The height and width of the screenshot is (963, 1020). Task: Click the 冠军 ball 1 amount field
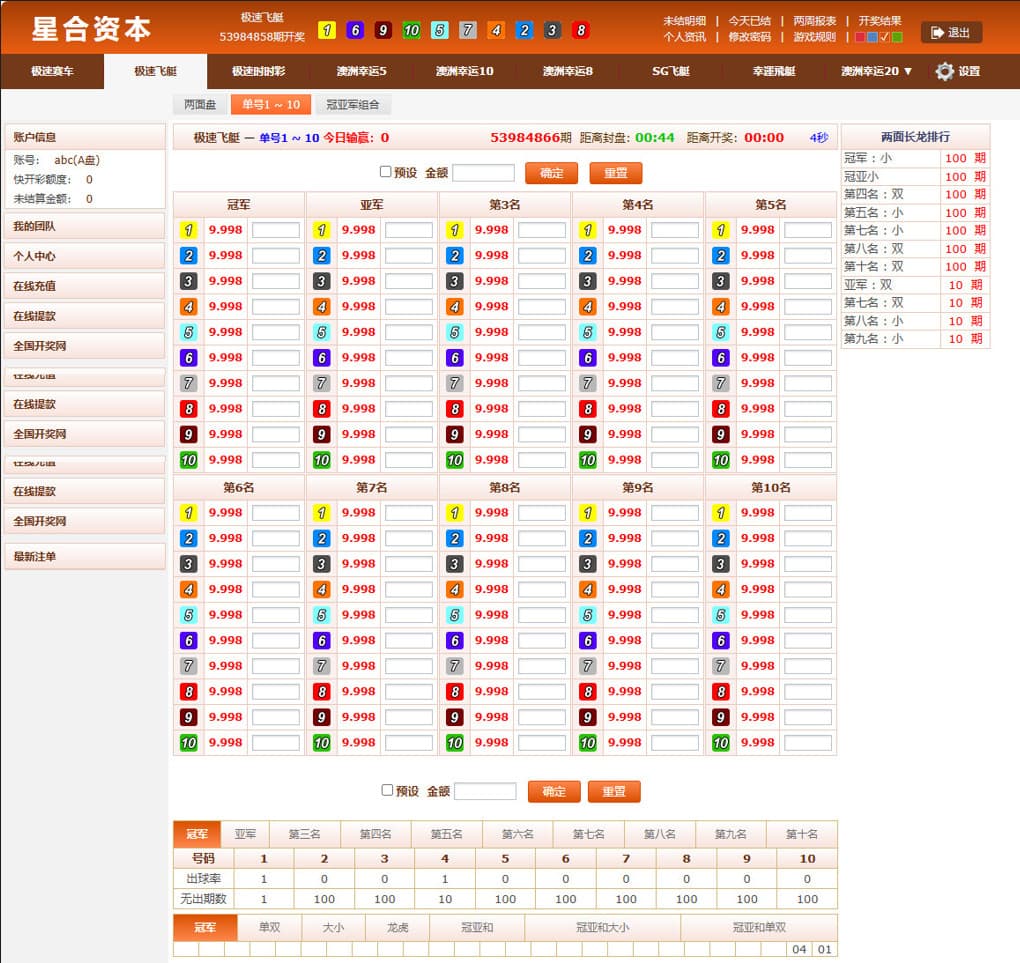(275, 230)
